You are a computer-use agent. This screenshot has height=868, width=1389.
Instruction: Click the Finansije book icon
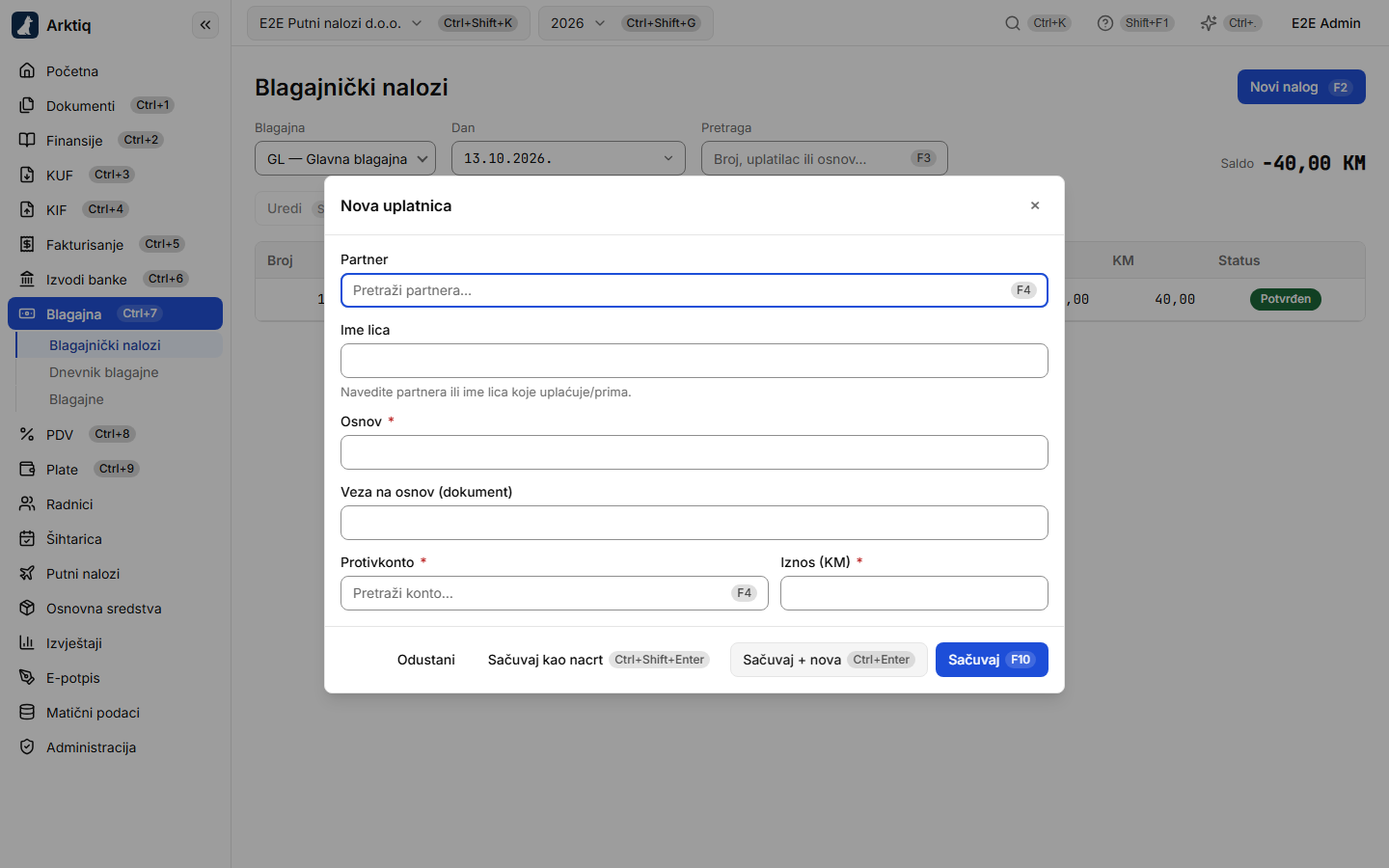click(x=27, y=140)
